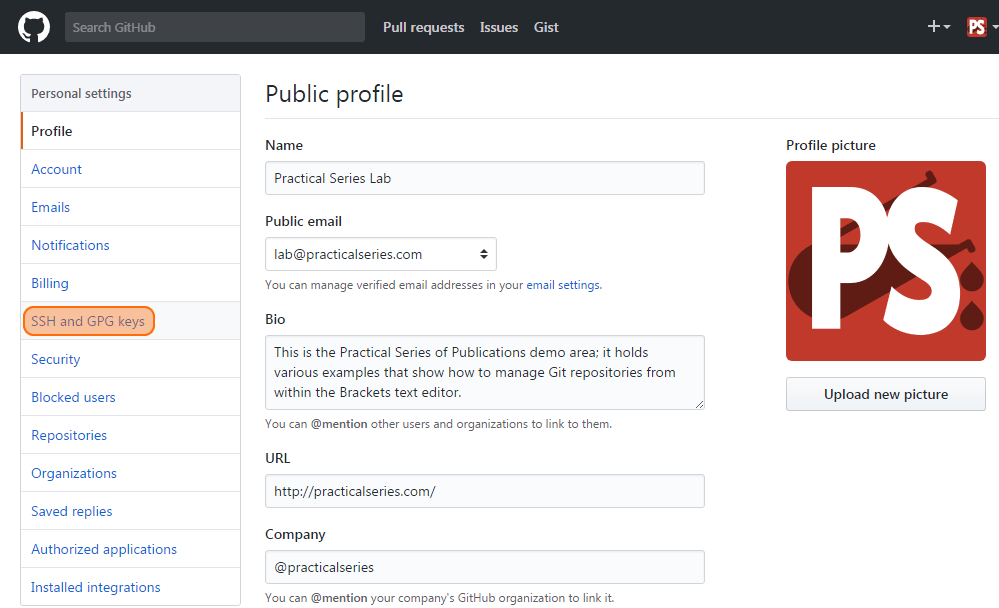The image size is (999, 608).
Task: Open Pull requests in top navigation
Action: coord(424,27)
